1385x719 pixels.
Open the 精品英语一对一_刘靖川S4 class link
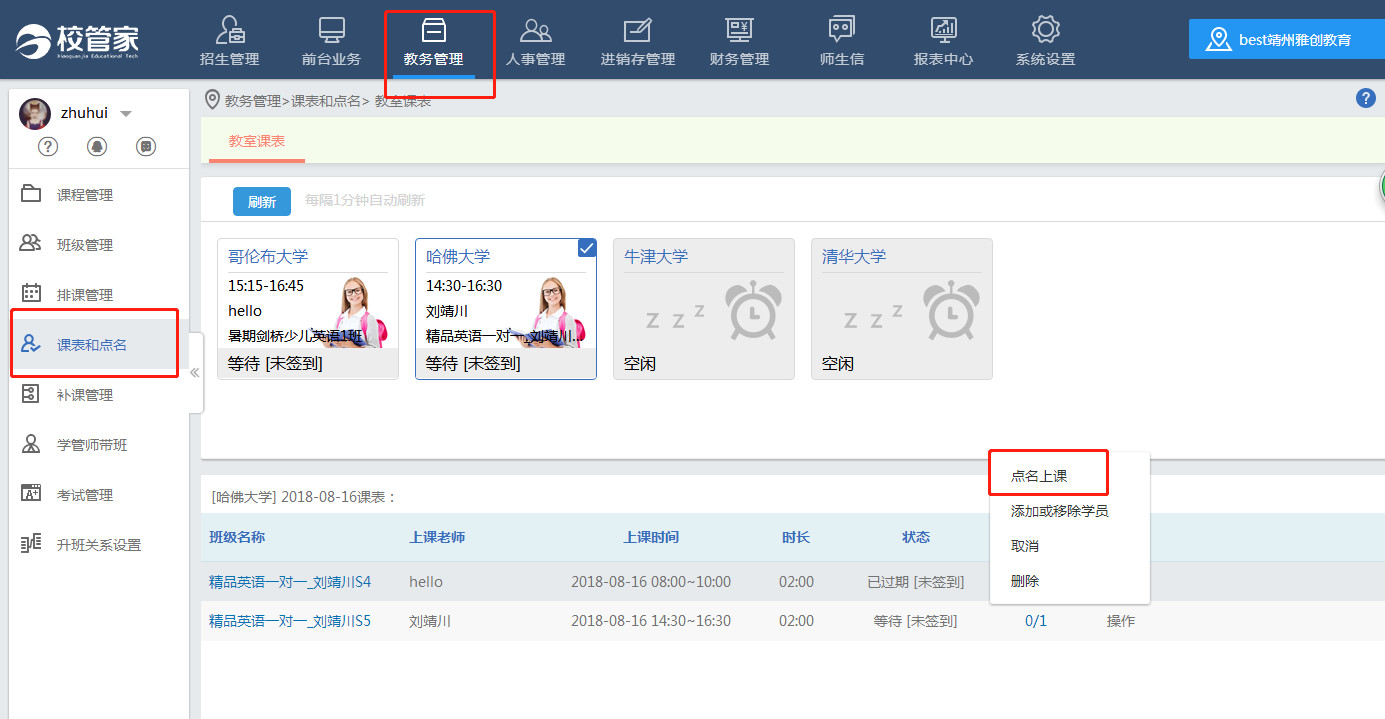coord(290,582)
